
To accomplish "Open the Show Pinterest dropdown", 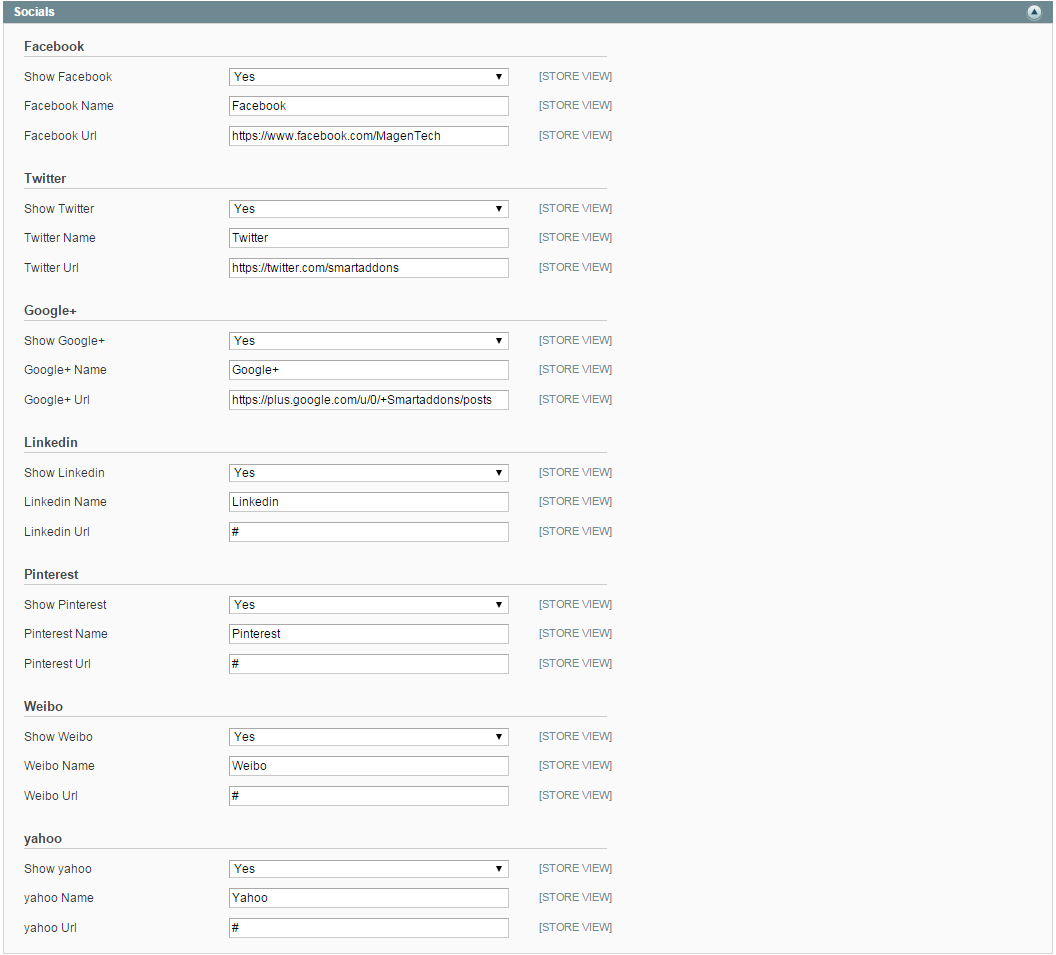I will [x=368, y=605].
